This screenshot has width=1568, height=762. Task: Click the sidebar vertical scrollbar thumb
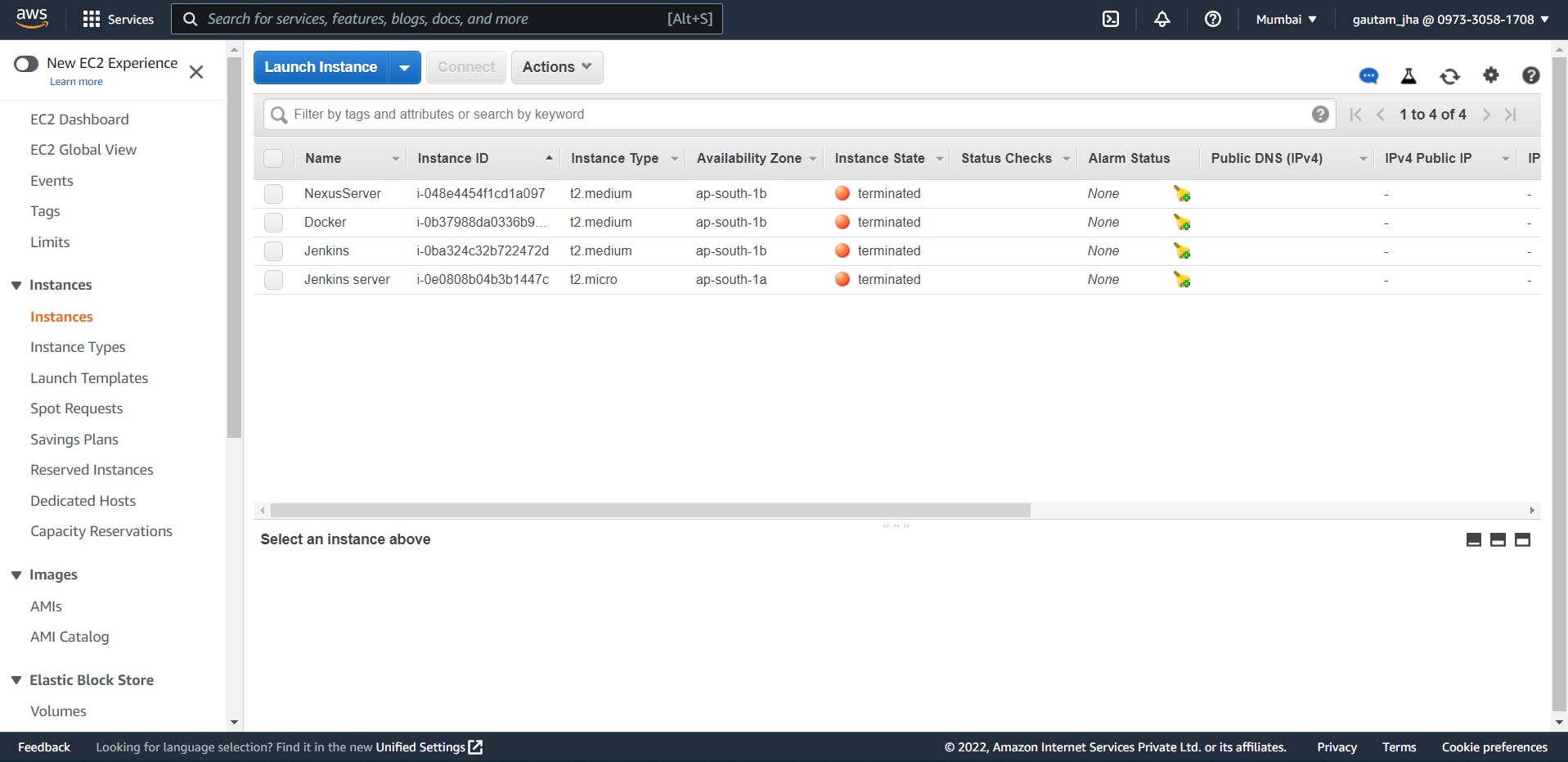click(x=234, y=247)
